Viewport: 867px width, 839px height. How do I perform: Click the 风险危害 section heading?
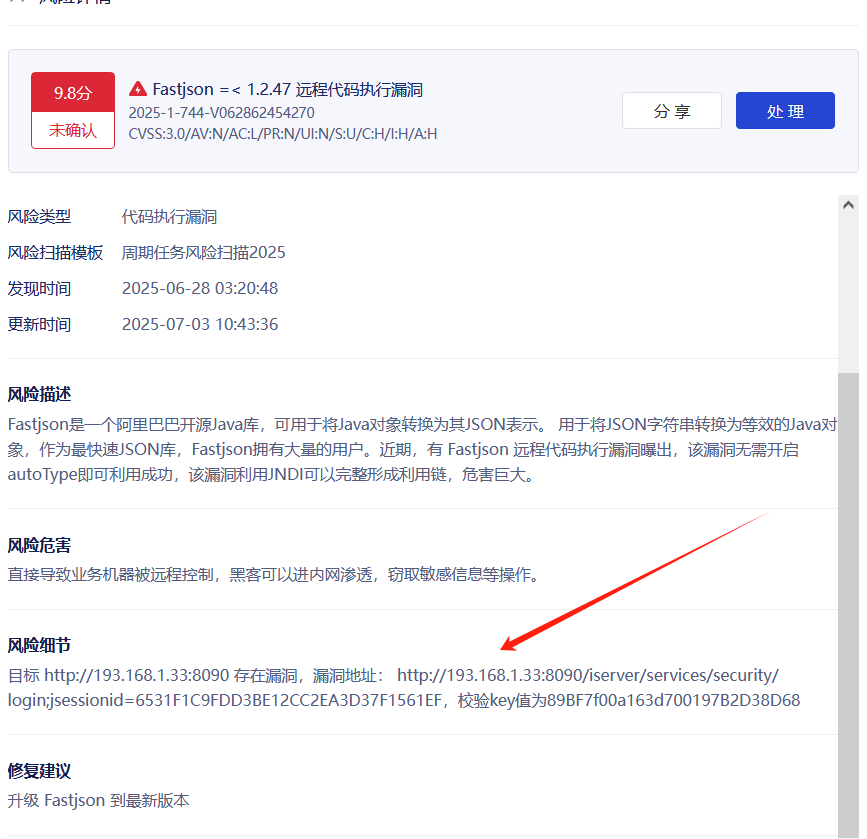(x=39, y=545)
